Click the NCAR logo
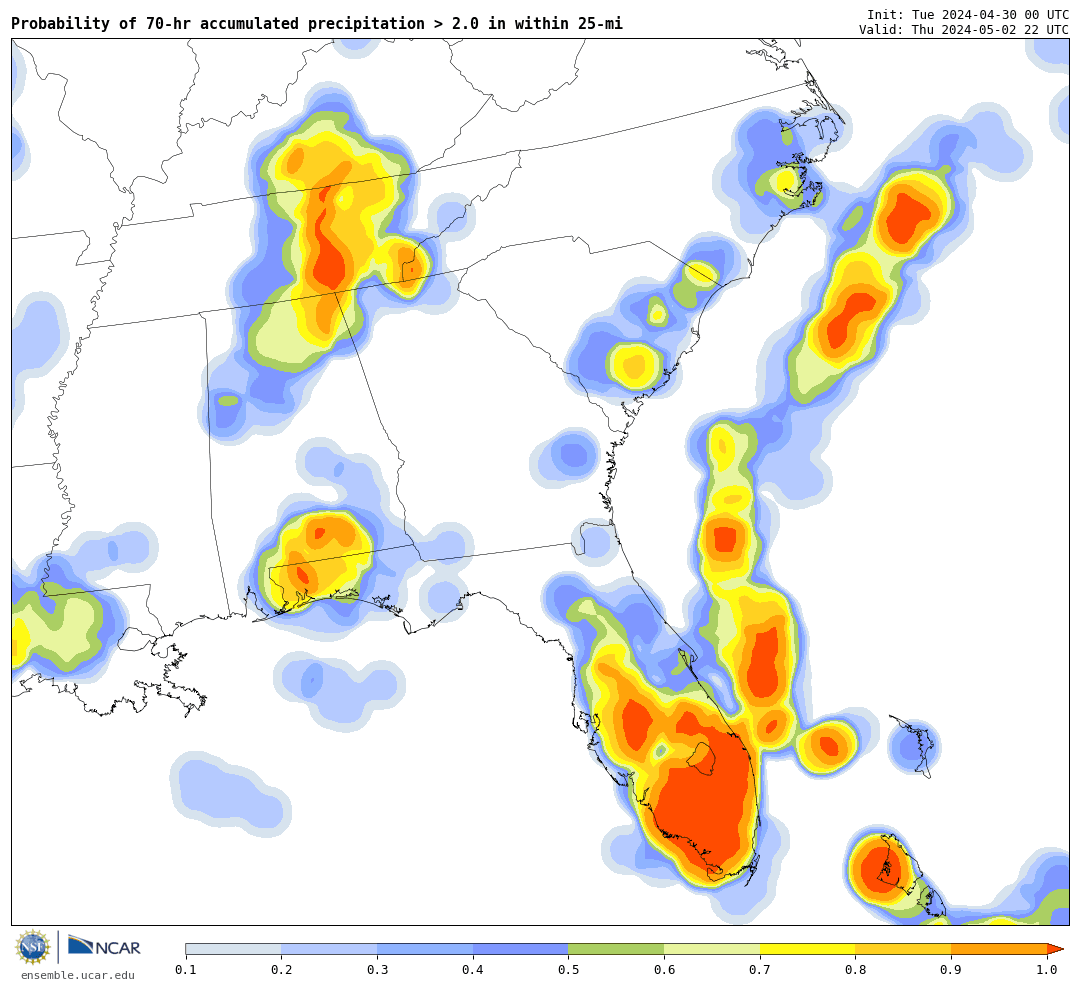Screen dimensions: 1080x988 pyautogui.click(x=104, y=947)
